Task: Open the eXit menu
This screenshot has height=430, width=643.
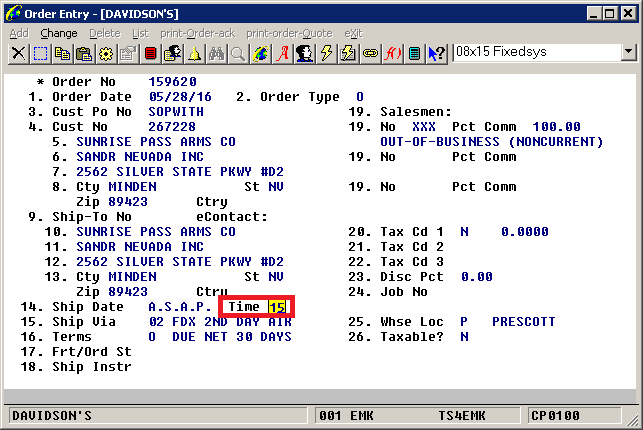Action: 353,33
